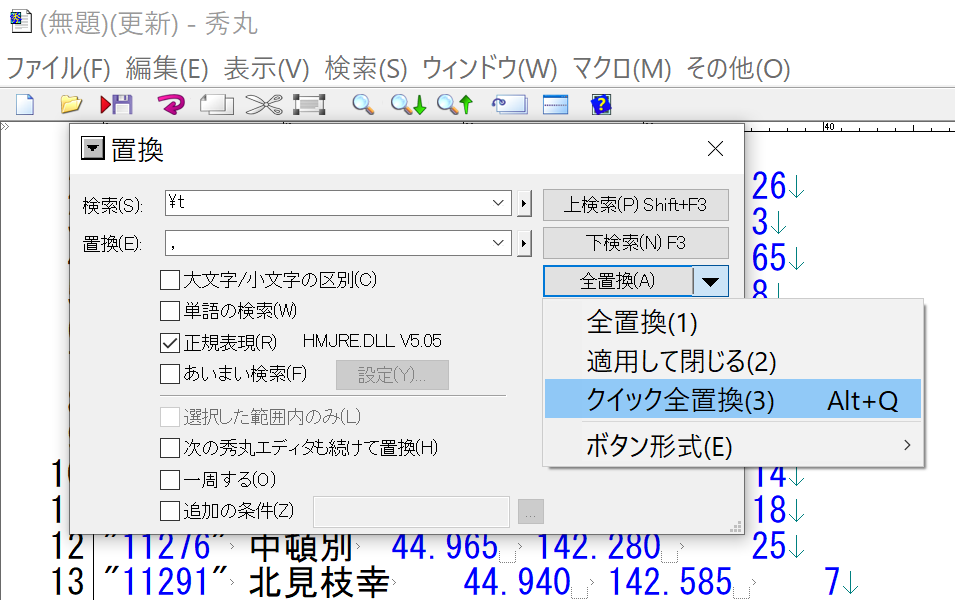Open the arrow menu beside 検索 field
This screenshot has height=600, width=955.
[524, 203]
